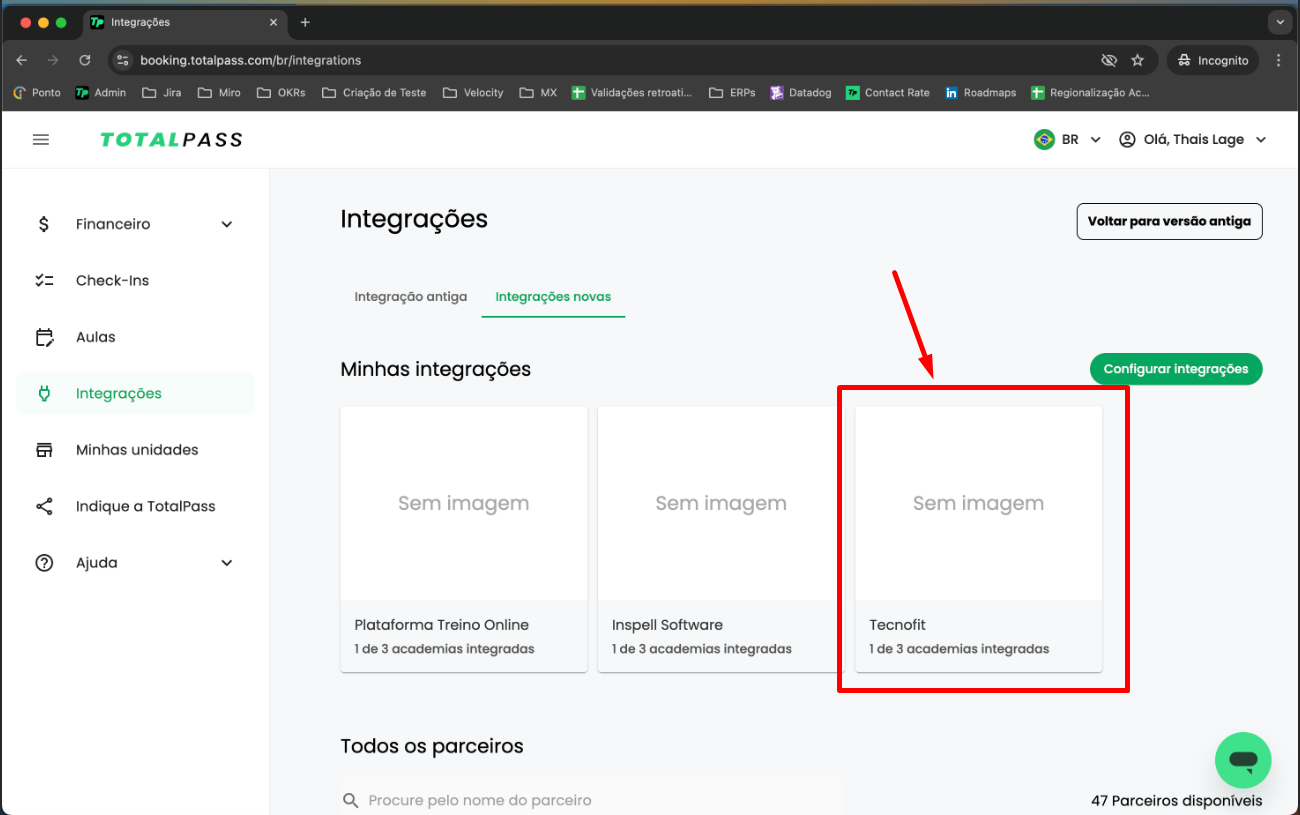This screenshot has width=1300, height=815.
Task: Click the Tecnofit card title text
Action: pyautogui.click(x=897, y=625)
